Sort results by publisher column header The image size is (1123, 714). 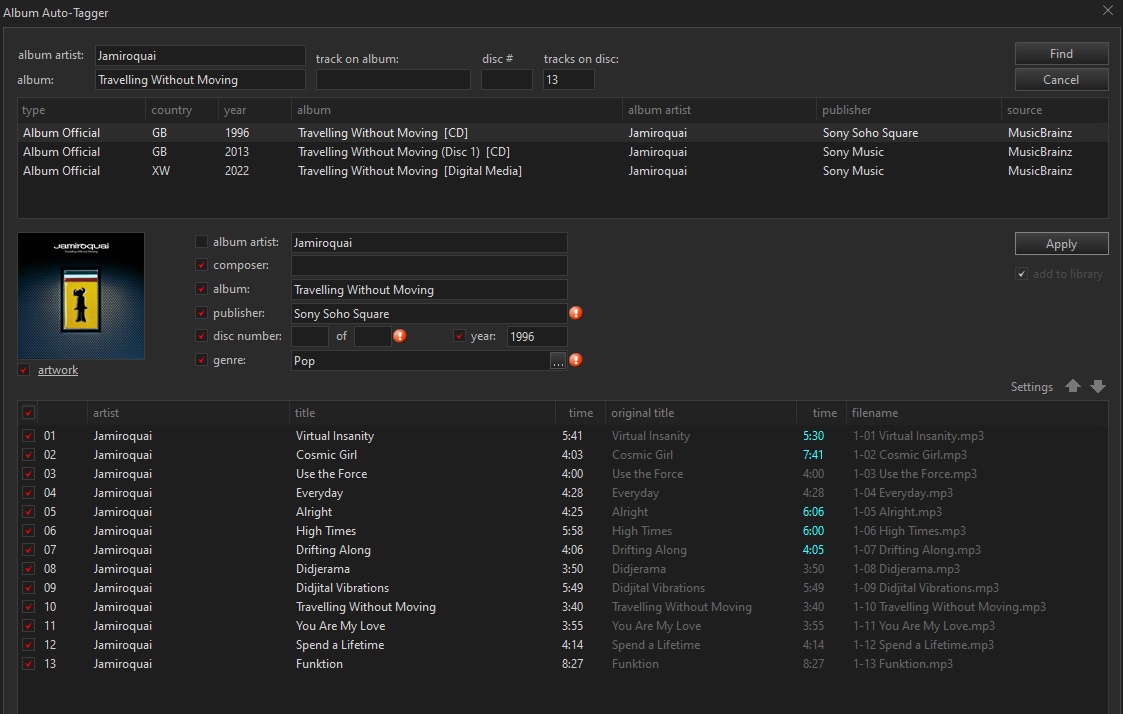click(847, 110)
